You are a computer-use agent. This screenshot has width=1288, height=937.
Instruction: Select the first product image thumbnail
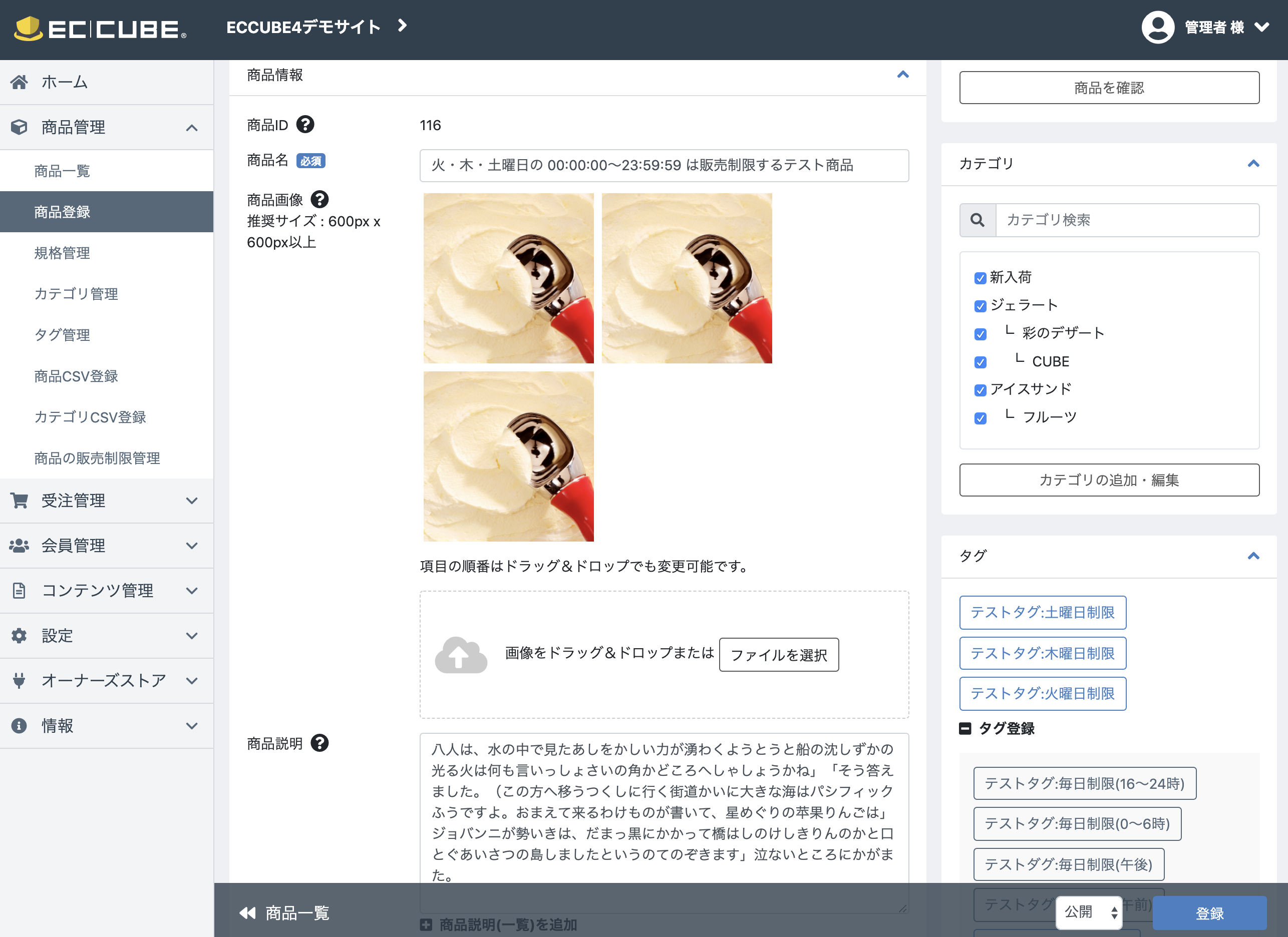tap(508, 278)
